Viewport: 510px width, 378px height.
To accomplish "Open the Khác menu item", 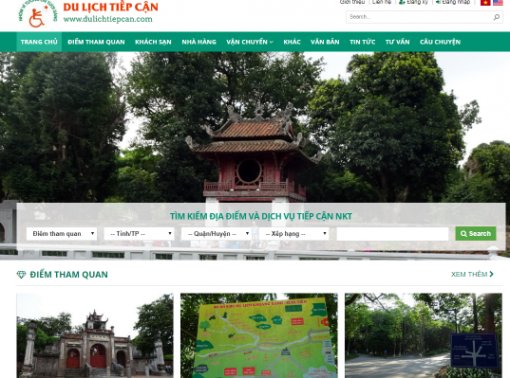I will pos(292,42).
